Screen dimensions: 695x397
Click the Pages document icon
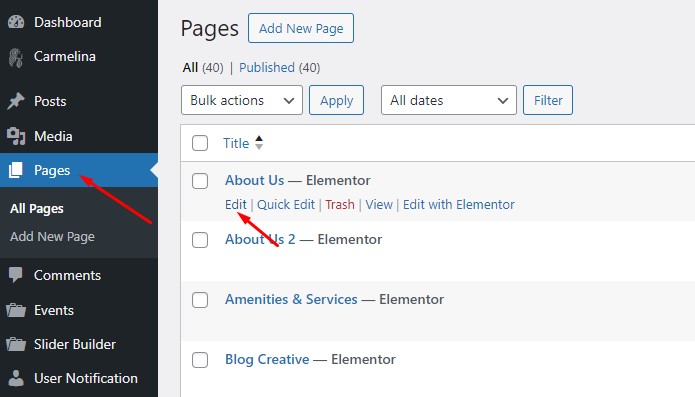pyautogui.click(x=16, y=170)
